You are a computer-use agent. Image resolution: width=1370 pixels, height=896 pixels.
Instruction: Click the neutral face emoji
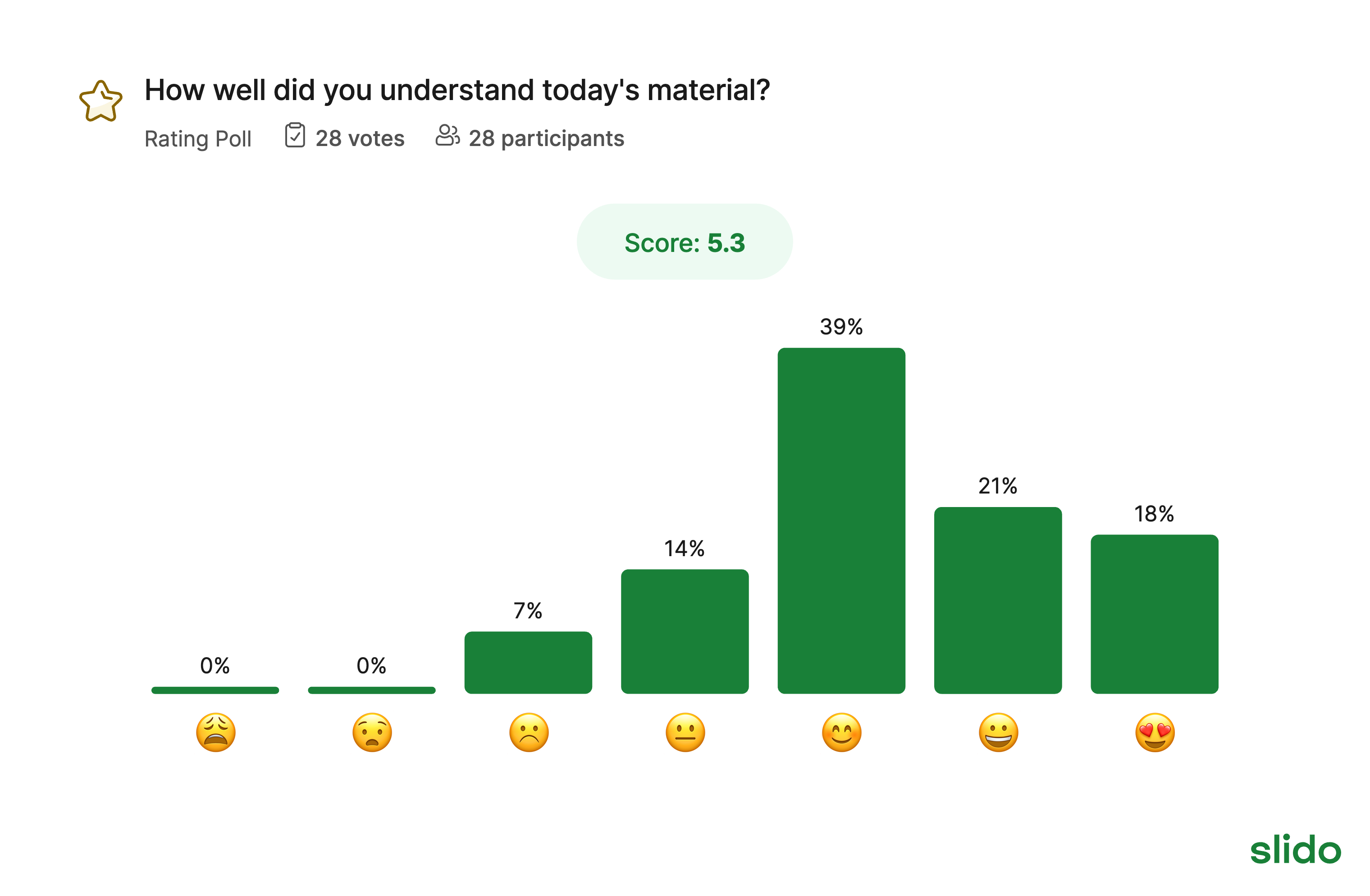685,732
